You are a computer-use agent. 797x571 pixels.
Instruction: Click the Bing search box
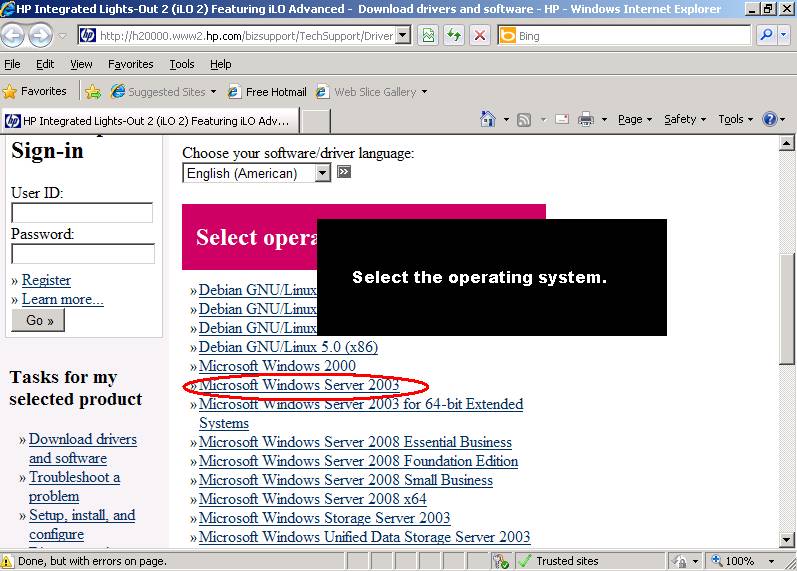pyautogui.click(x=632, y=36)
